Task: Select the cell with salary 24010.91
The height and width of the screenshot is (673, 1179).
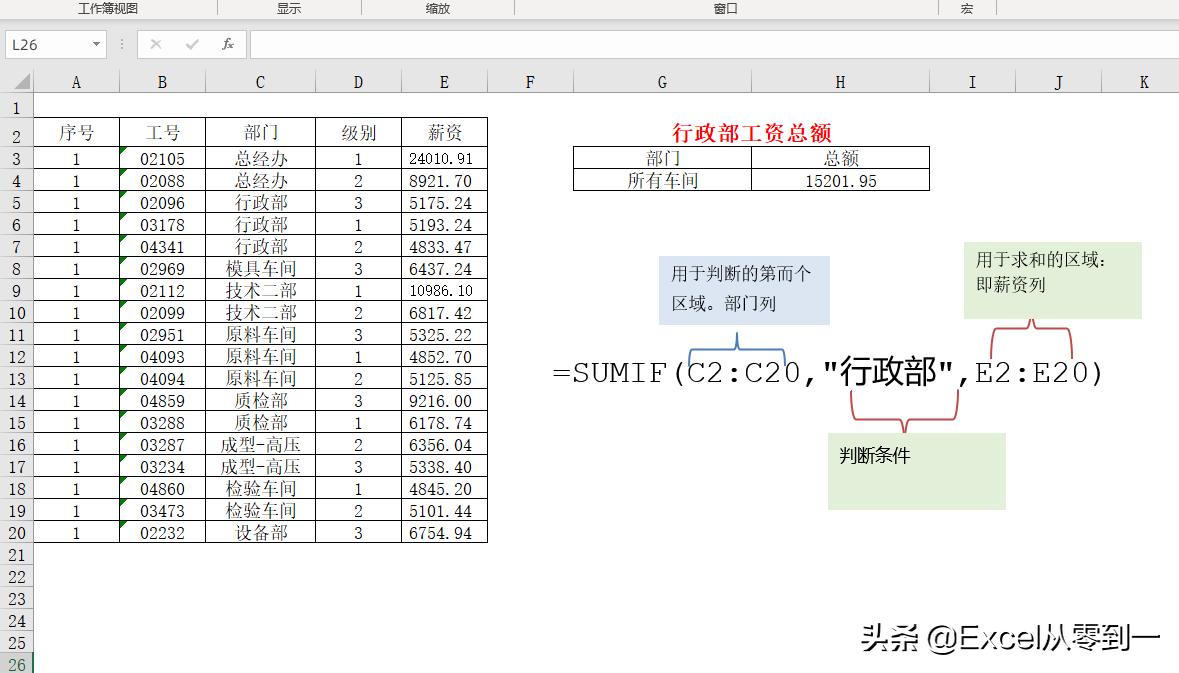Action: (x=443, y=158)
